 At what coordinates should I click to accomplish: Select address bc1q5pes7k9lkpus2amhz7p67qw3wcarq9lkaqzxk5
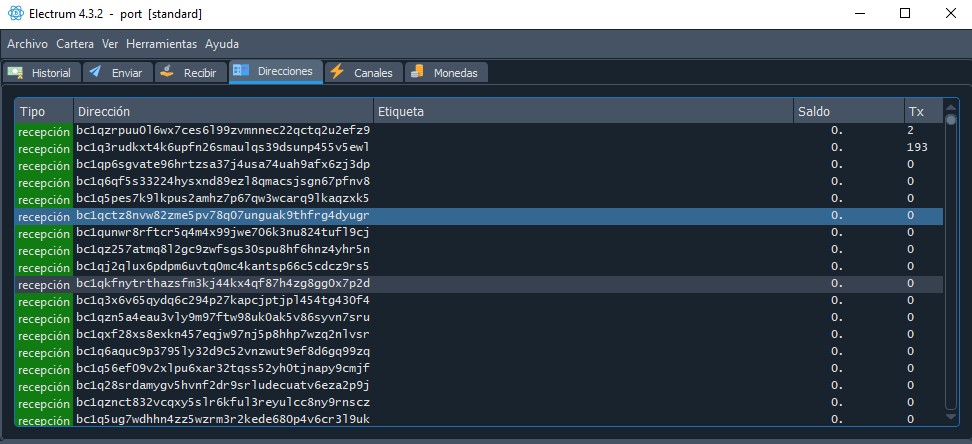pos(223,198)
